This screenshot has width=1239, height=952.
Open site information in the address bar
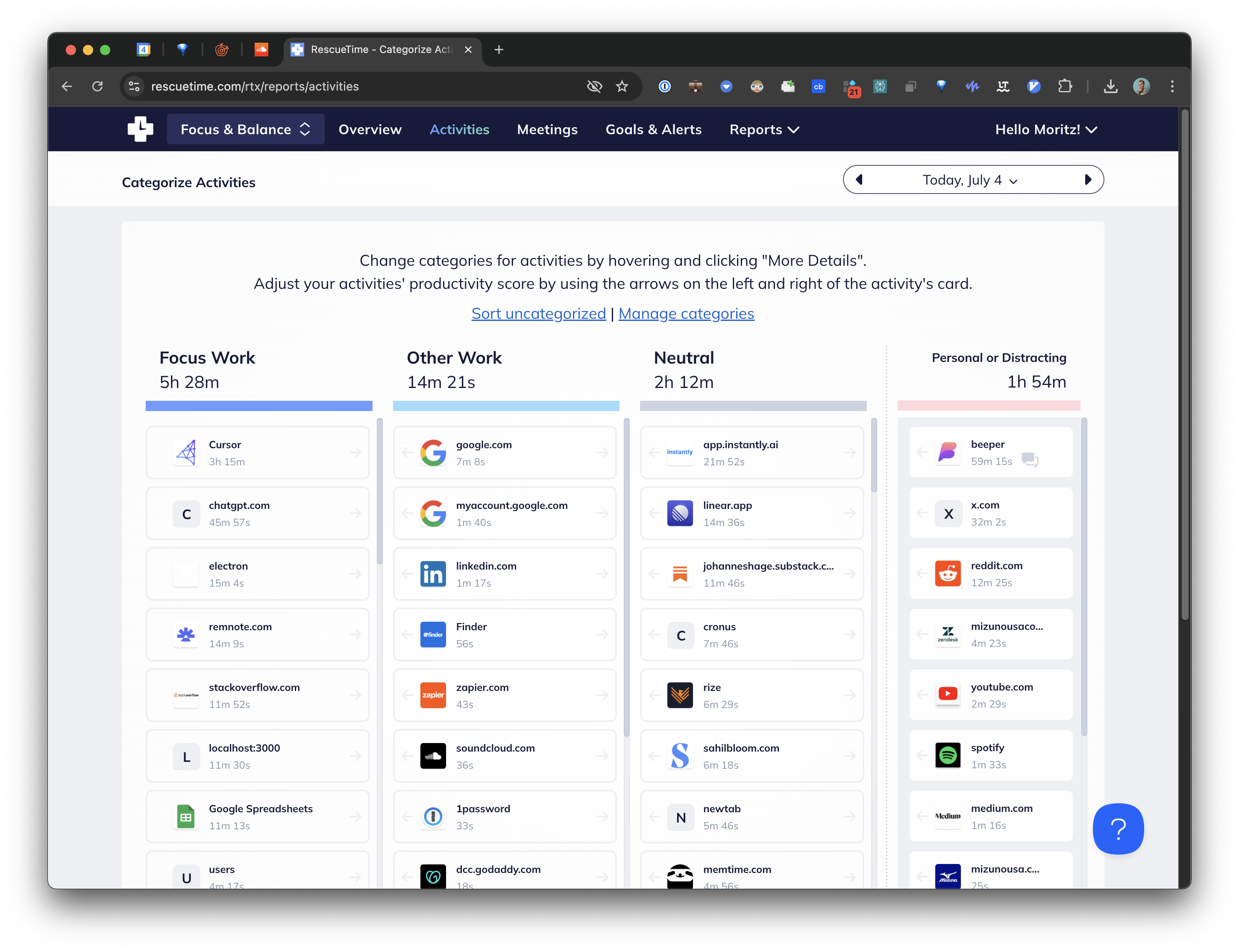click(134, 86)
